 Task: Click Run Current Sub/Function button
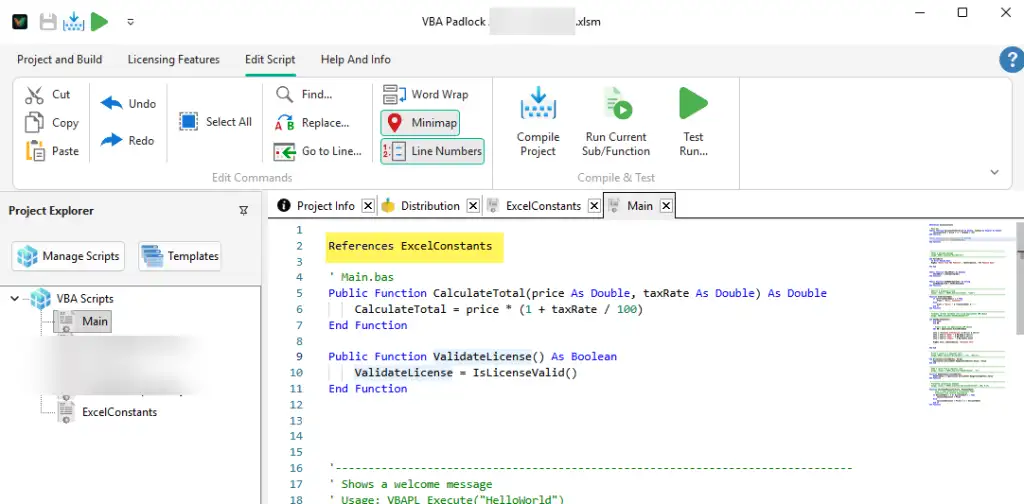point(617,122)
